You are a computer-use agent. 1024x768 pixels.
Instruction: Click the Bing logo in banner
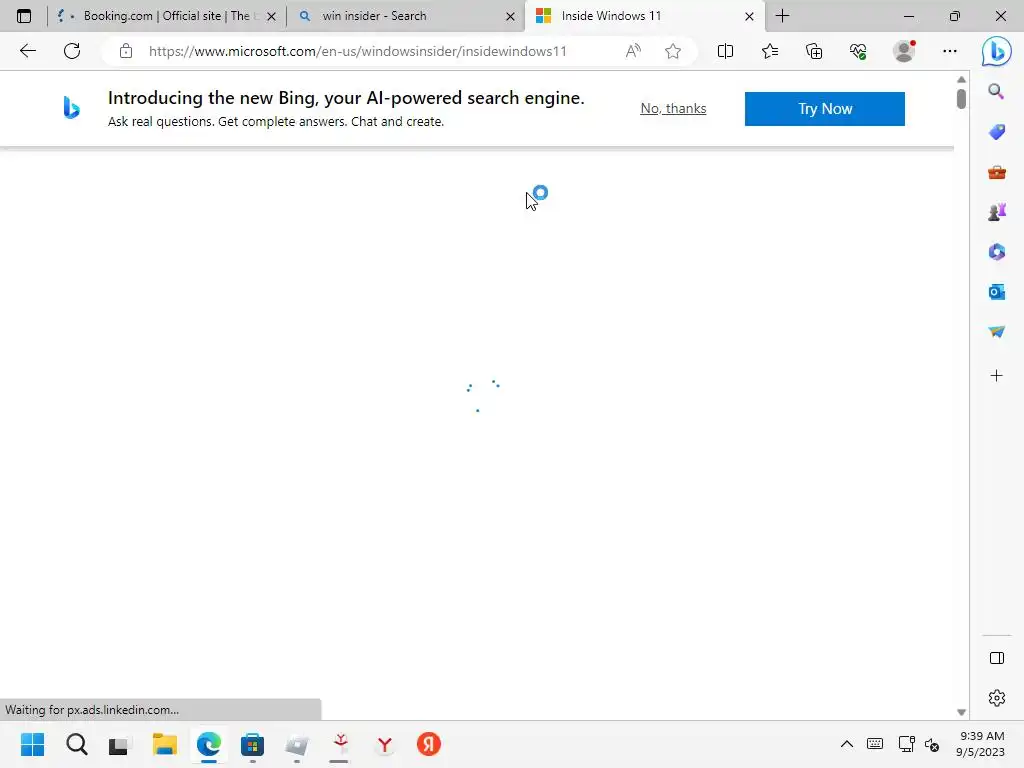(x=71, y=108)
